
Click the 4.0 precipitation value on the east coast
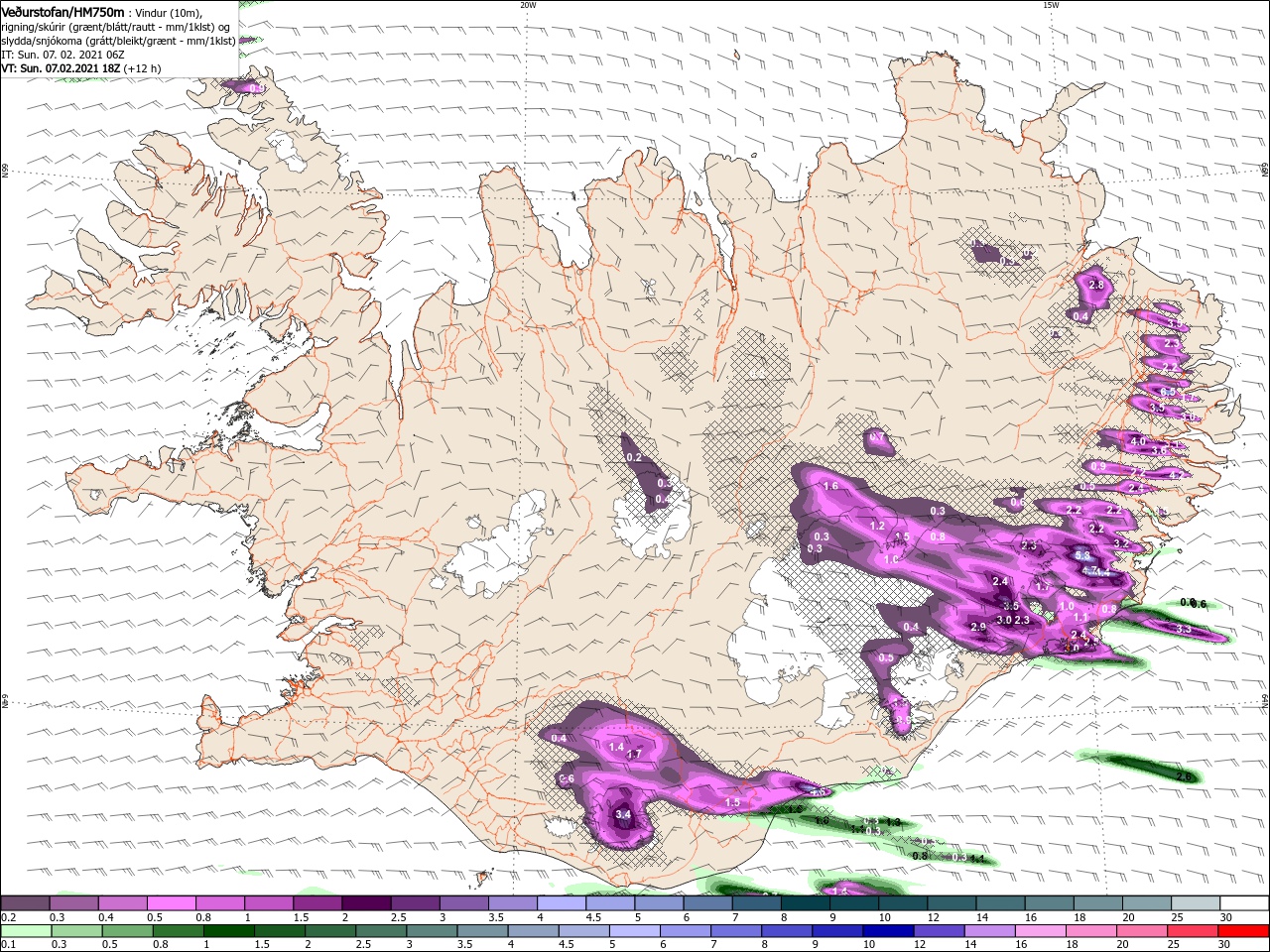(x=1138, y=441)
